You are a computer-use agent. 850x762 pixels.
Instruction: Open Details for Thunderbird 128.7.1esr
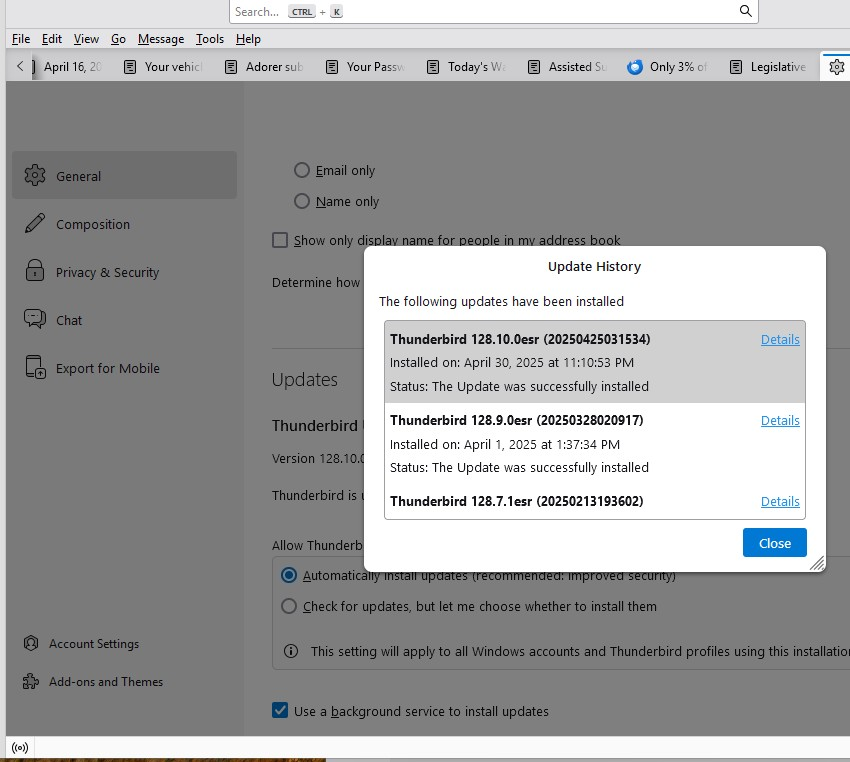(x=780, y=501)
